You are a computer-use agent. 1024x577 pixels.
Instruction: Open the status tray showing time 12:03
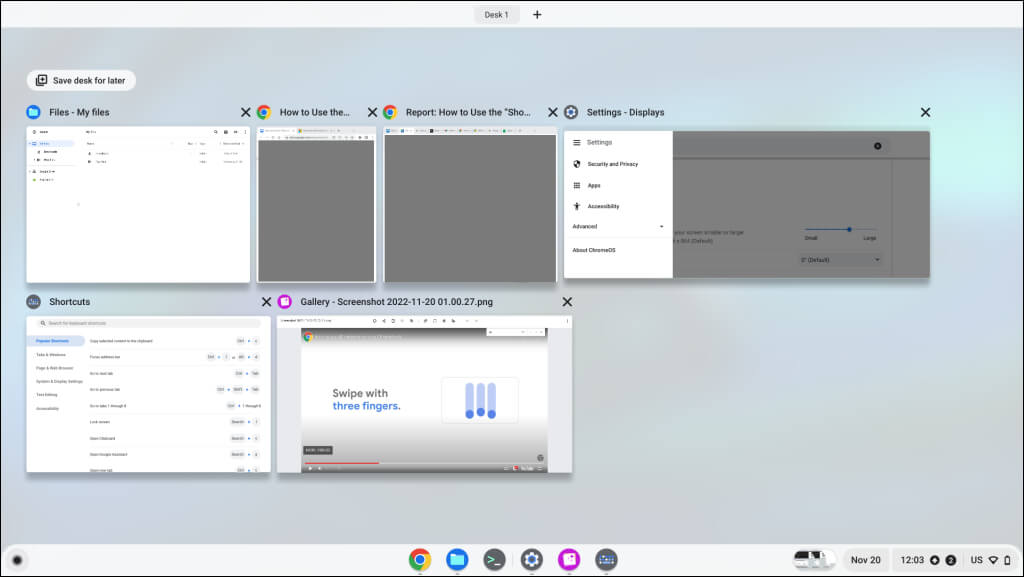[x=924, y=560]
